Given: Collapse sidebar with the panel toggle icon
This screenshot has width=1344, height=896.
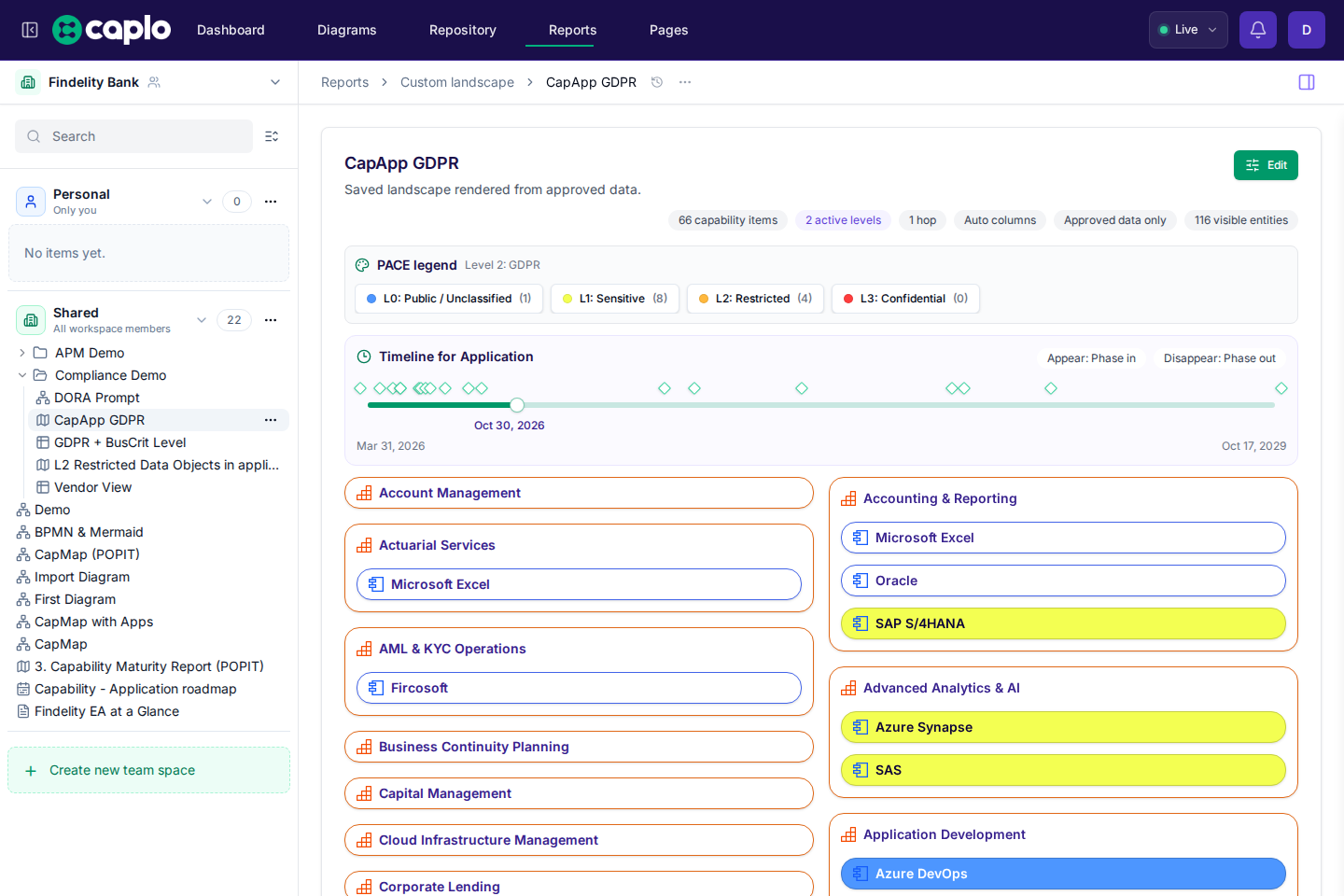Looking at the screenshot, I should (30, 30).
